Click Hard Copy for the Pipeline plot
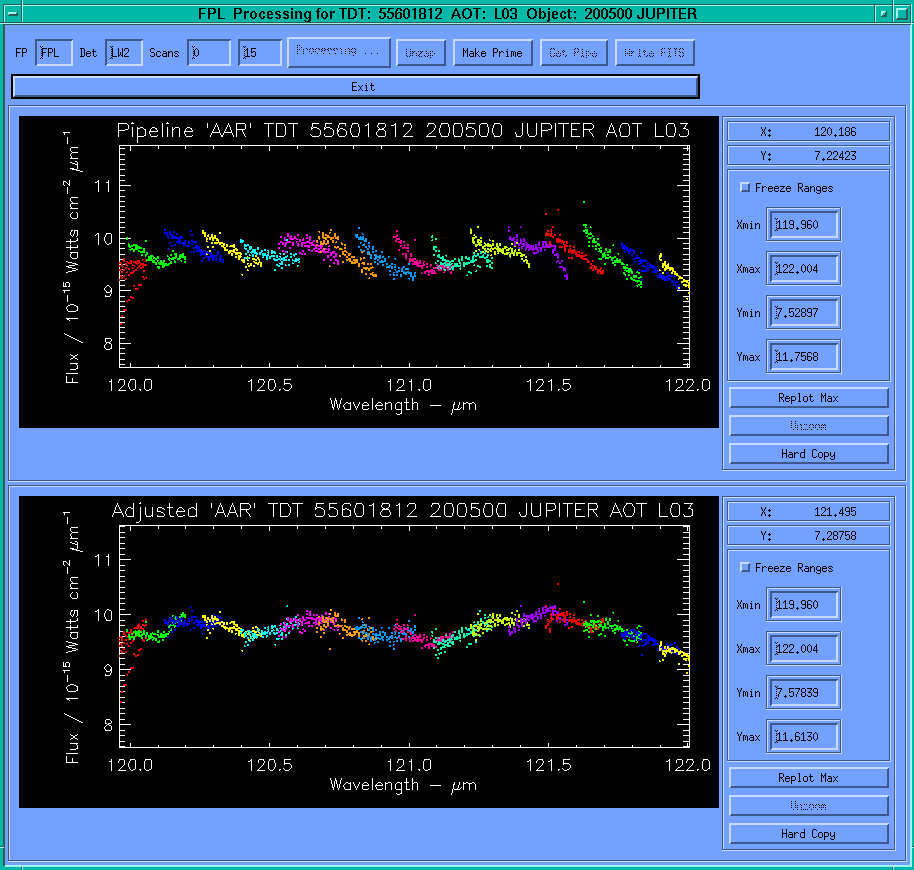The width and height of the screenshot is (914, 870). point(808,454)
